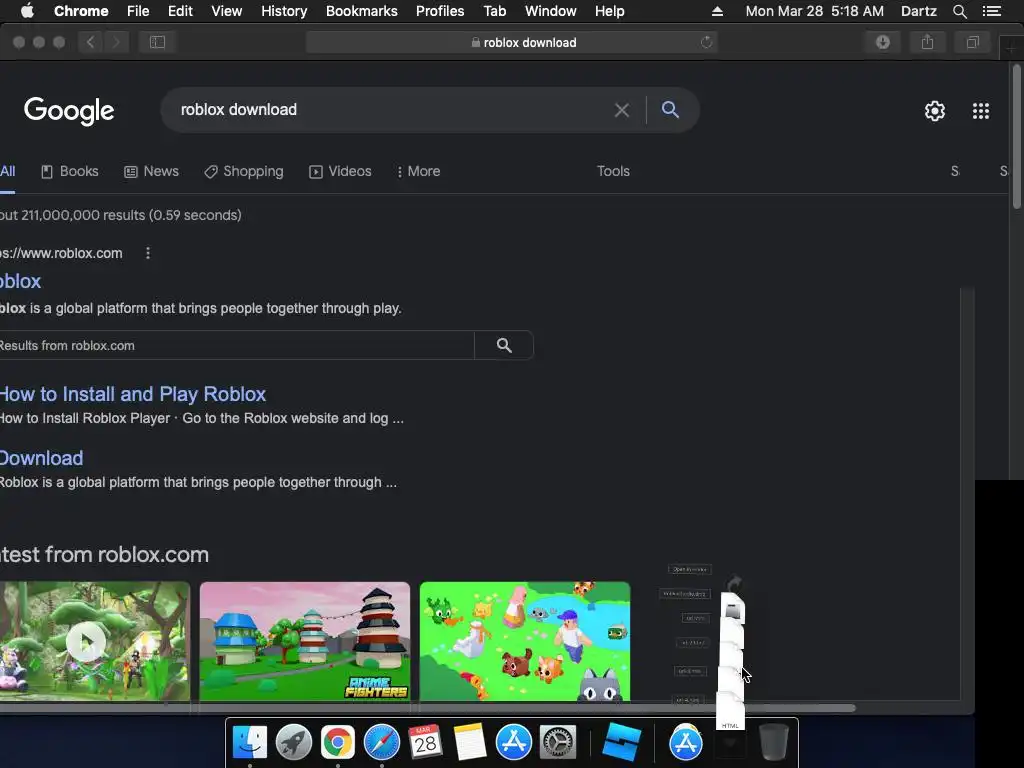Open Launchpad in the Dock
Image resolution: width=1024 pixels, height=768 pixels.
coord(294,743)
